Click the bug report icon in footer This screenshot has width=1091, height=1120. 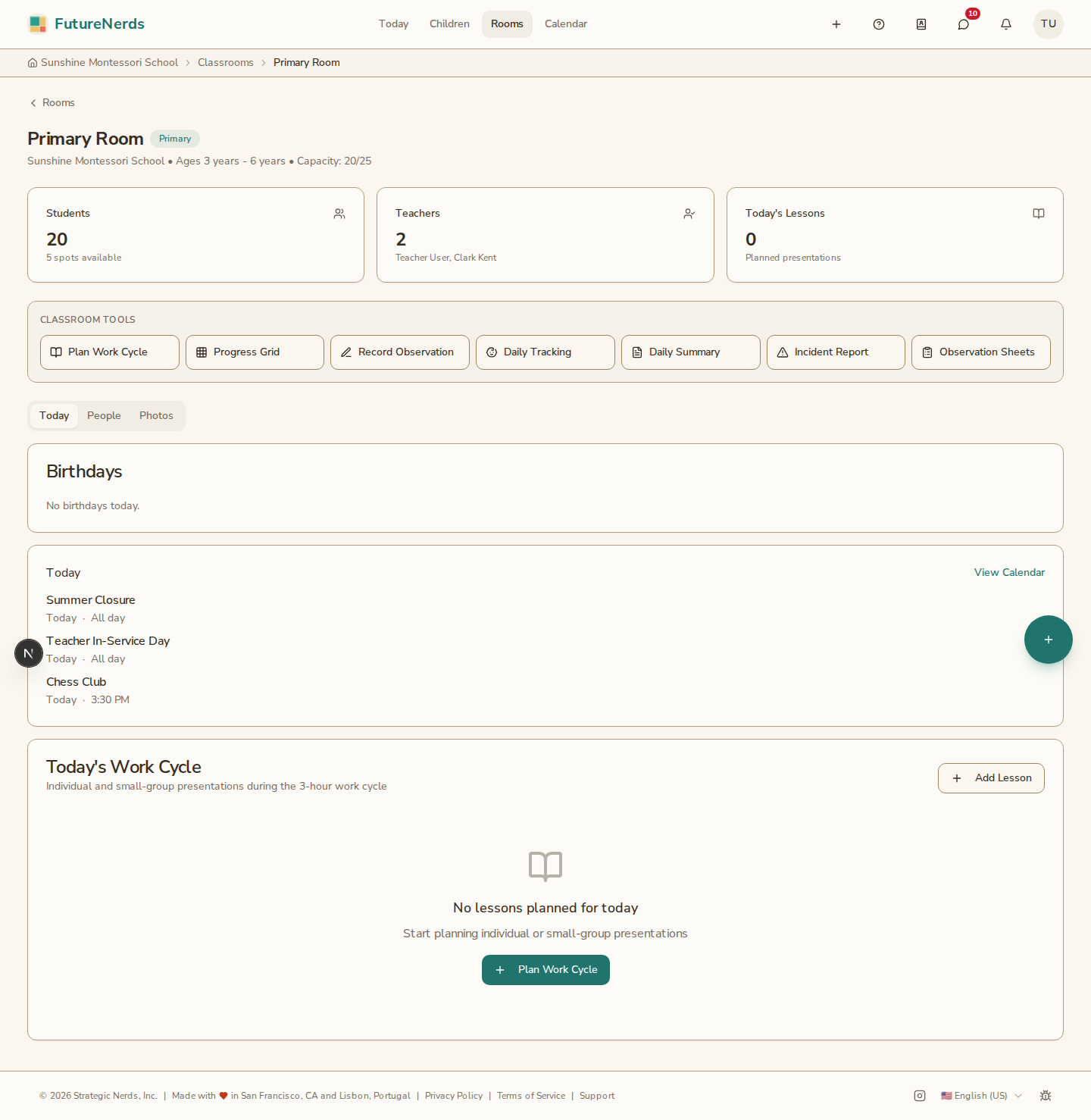click(1046, 1096)
